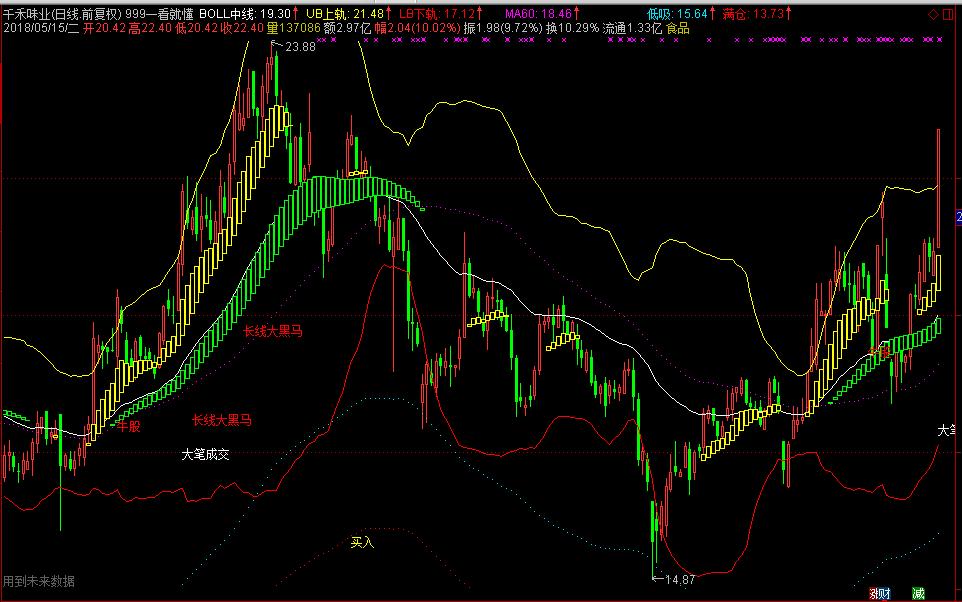Click the red square window icon at top right
The image size is (962, 602).
(950, 14)
